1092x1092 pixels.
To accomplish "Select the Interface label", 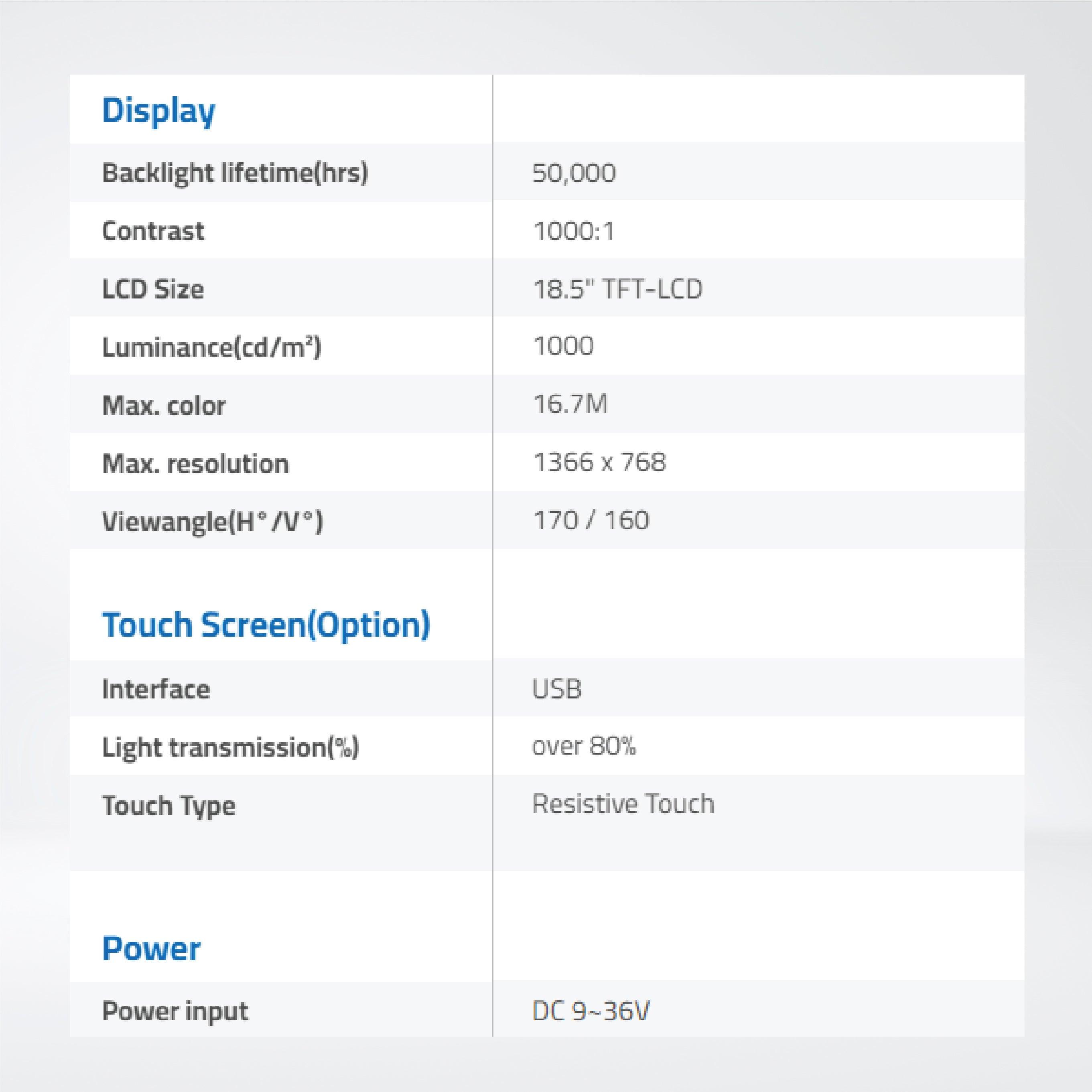I will click(155, 689).
